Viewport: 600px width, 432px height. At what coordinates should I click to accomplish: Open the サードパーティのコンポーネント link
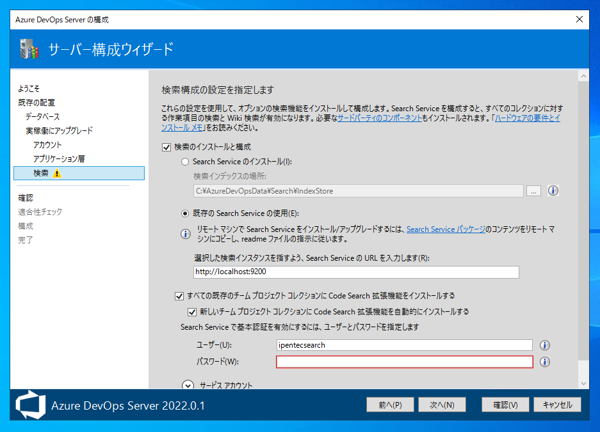[x=380, y=118]
